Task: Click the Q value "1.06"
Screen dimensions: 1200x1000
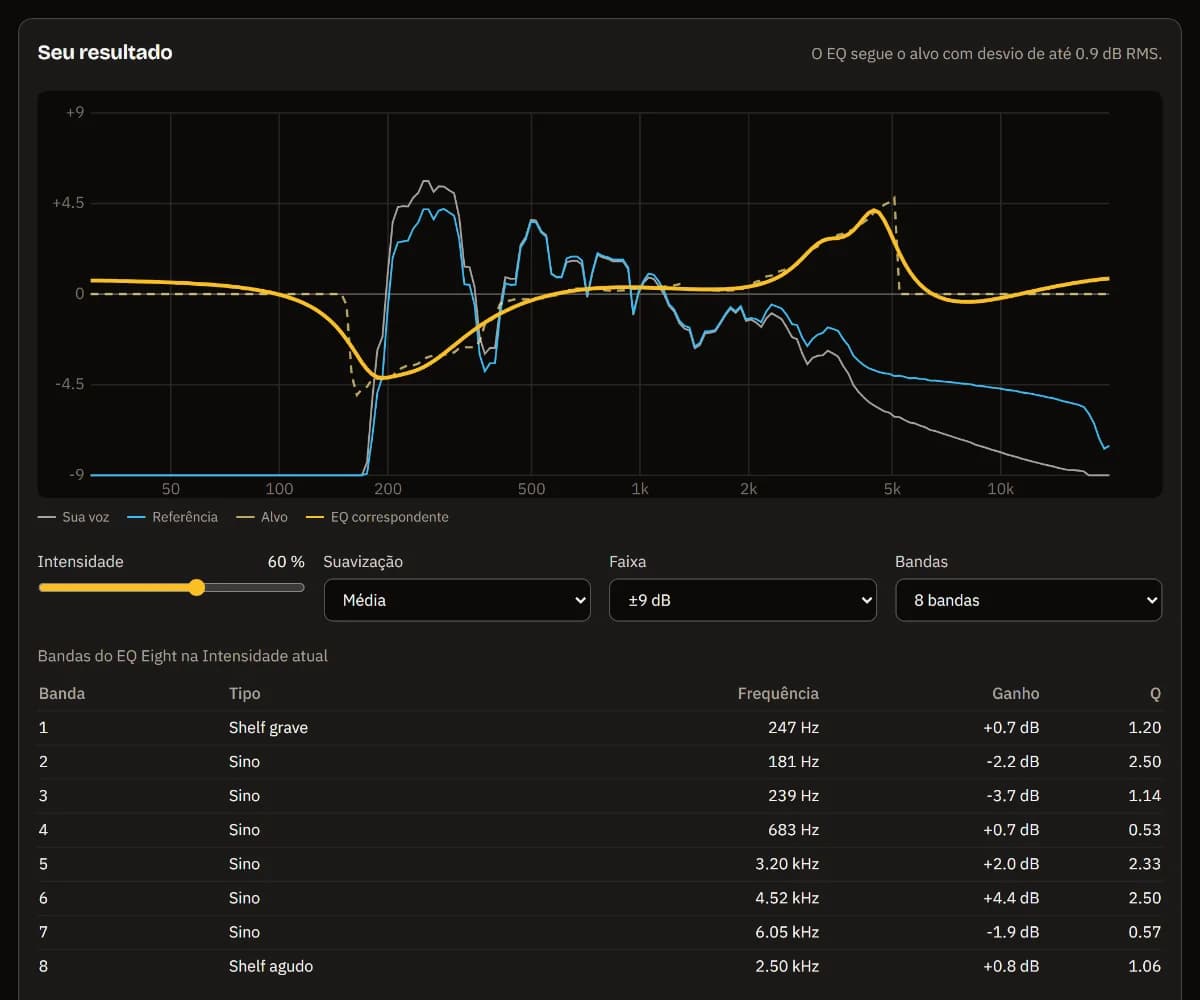Action: (x=1145, y=965)
